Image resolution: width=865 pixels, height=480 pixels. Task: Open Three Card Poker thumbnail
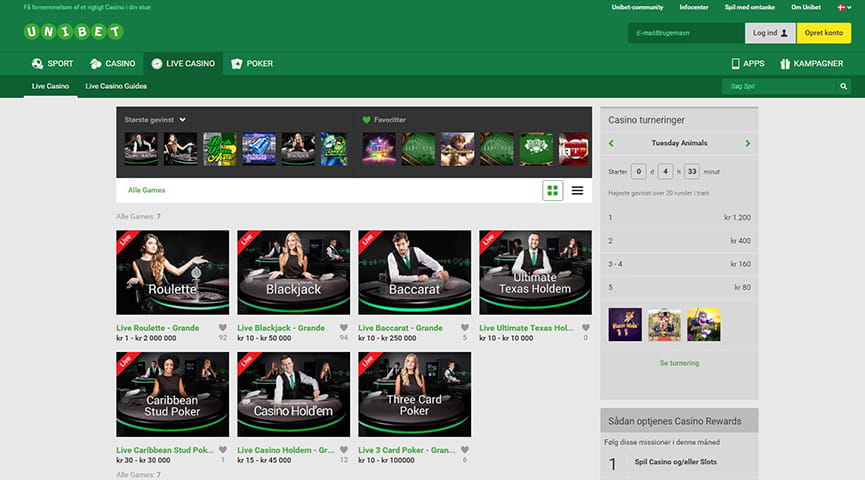414,394
